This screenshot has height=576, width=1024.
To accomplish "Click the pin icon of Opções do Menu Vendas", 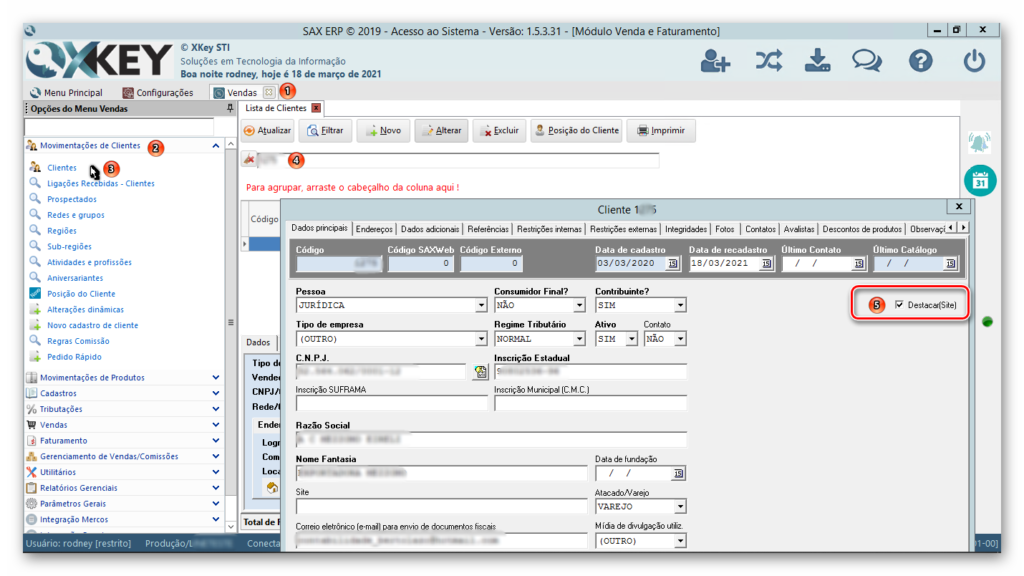I will [230, 108].
